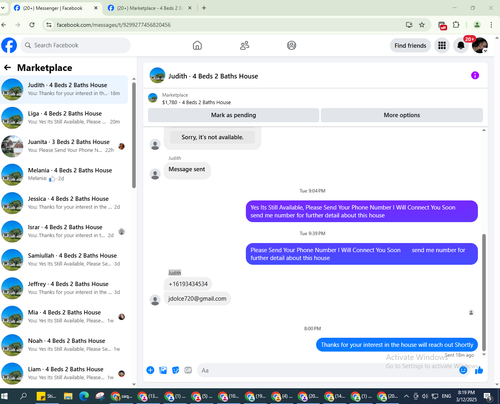Open the Friends icon in top navigation
Screen dimensions: 500x404
(244, 45)
